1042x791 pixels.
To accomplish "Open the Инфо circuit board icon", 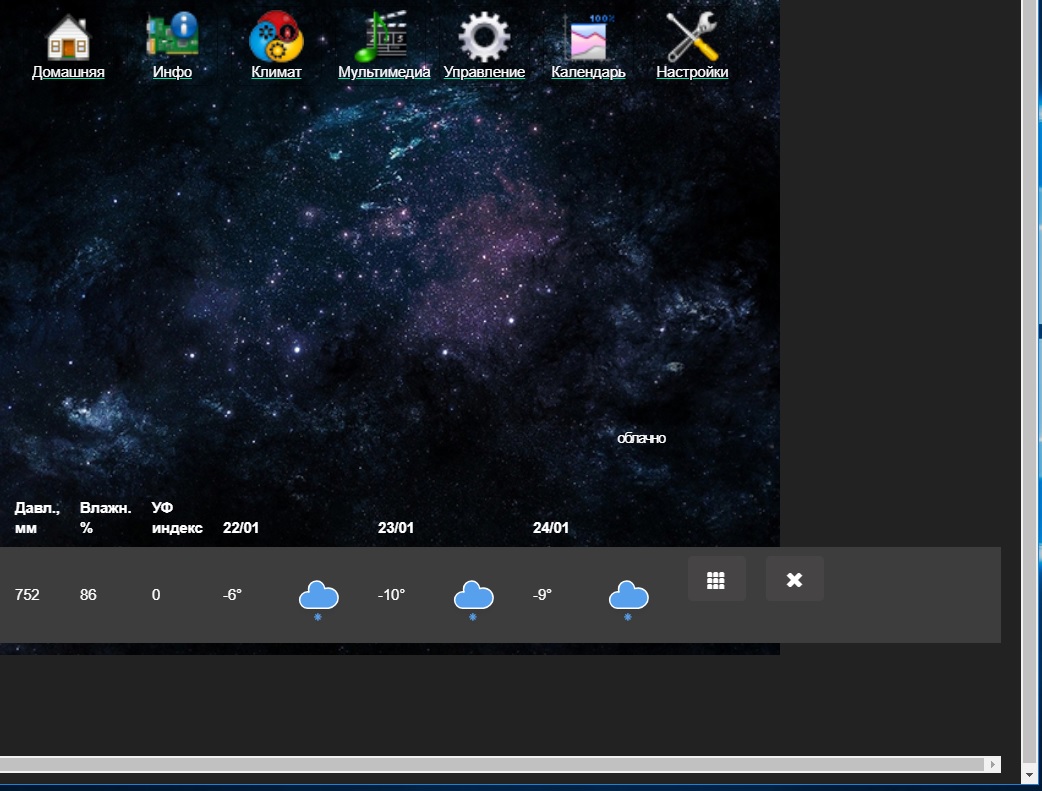I will click(x=172, y=36).
